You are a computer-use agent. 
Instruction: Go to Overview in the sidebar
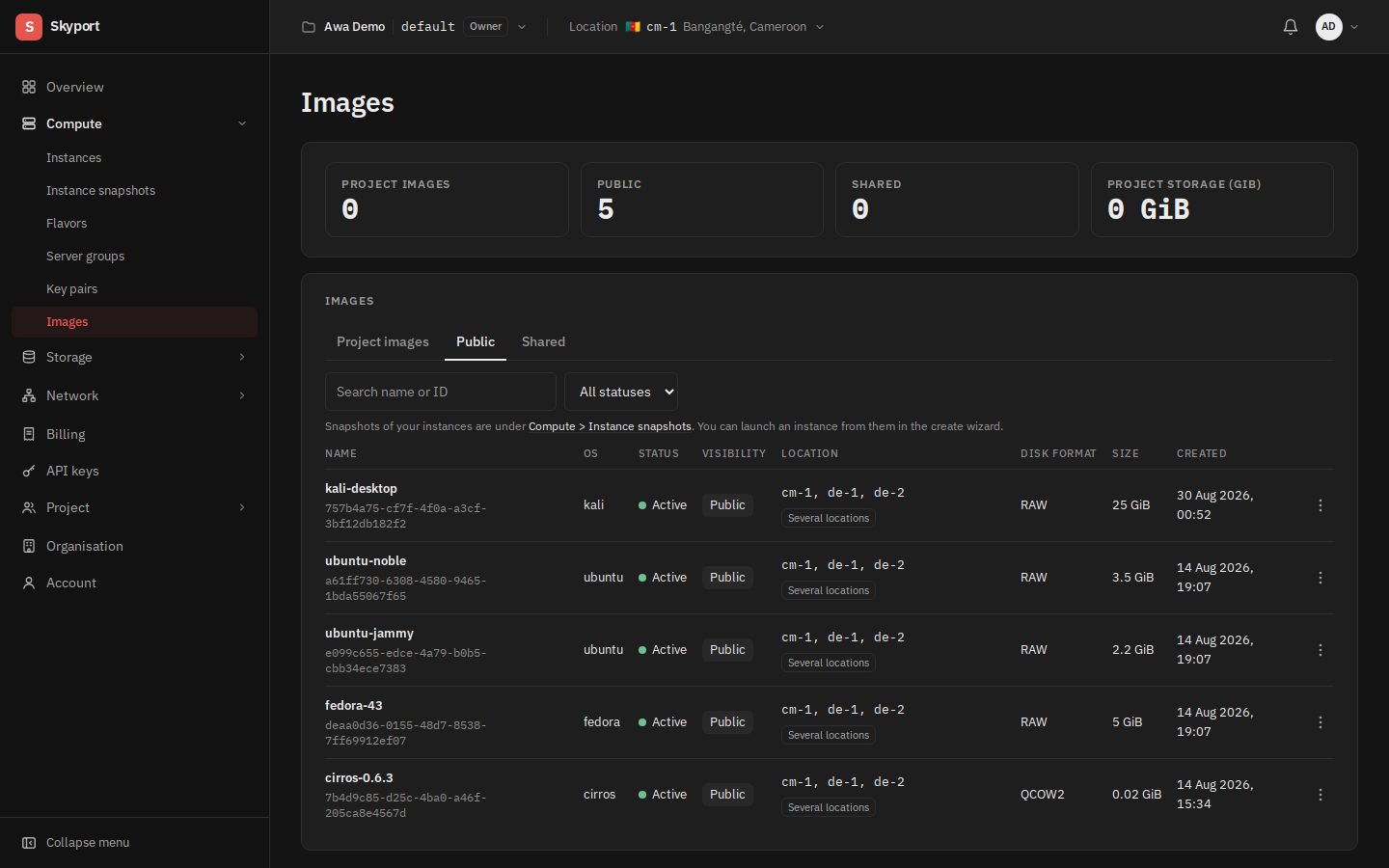pos(134,87)
